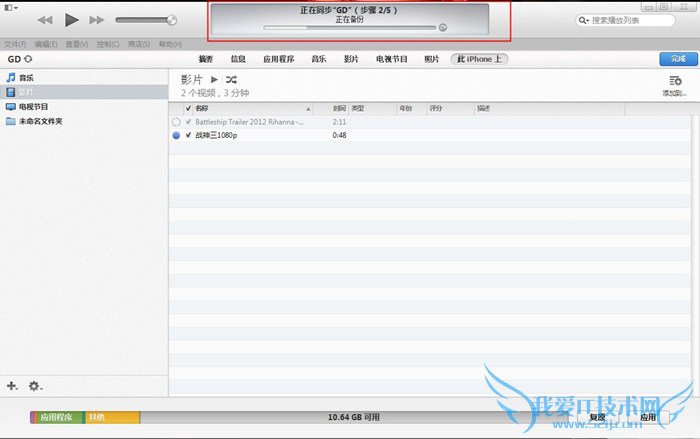This screenshot has width=700, height=439.
Task: Open the 编辑(E) menu
Action: 46,44
